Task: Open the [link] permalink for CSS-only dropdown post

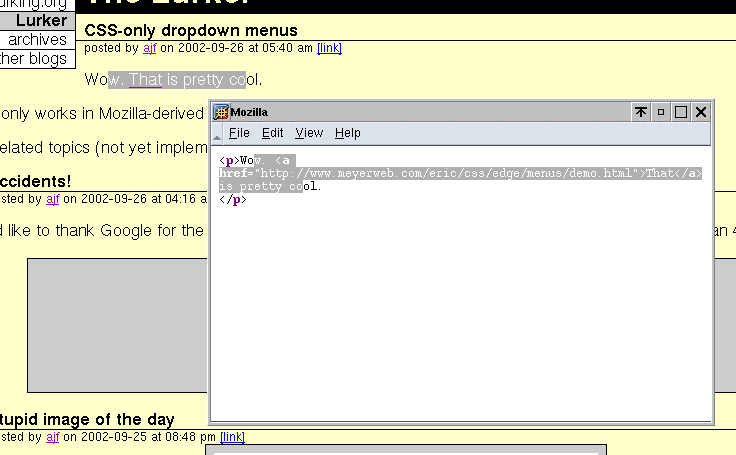Action: tap(329, 48)
